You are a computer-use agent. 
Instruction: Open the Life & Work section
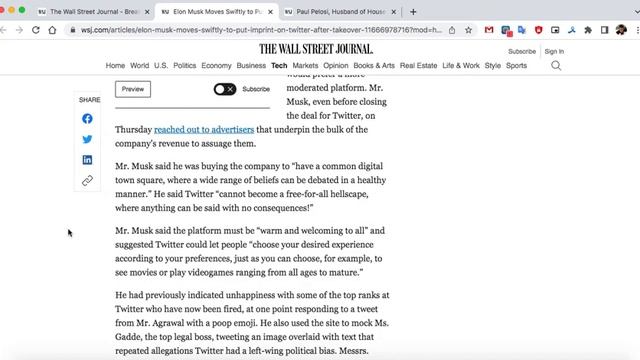click(461, 65)
